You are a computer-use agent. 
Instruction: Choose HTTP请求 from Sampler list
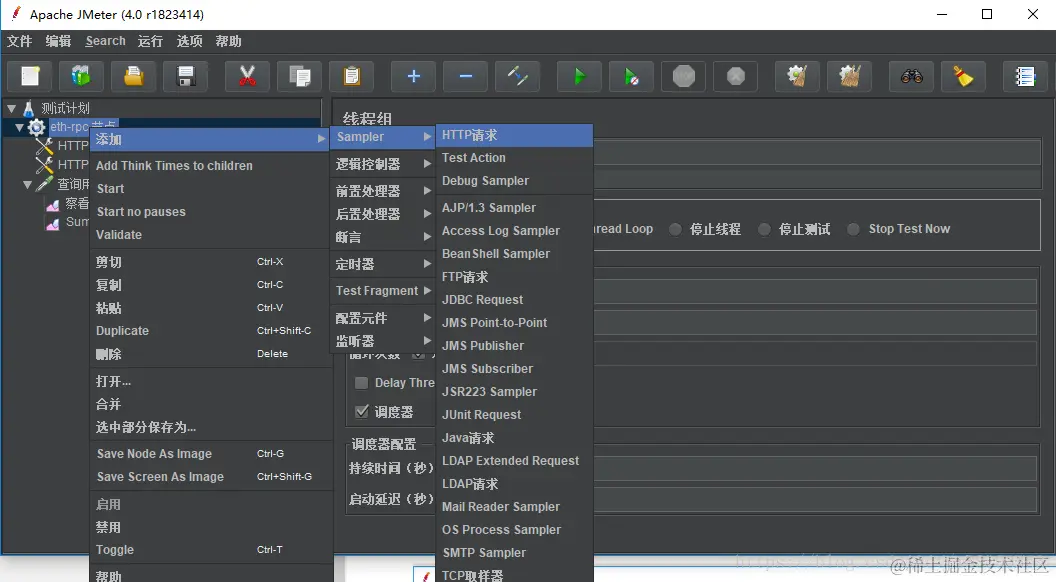tap(515, 135)
